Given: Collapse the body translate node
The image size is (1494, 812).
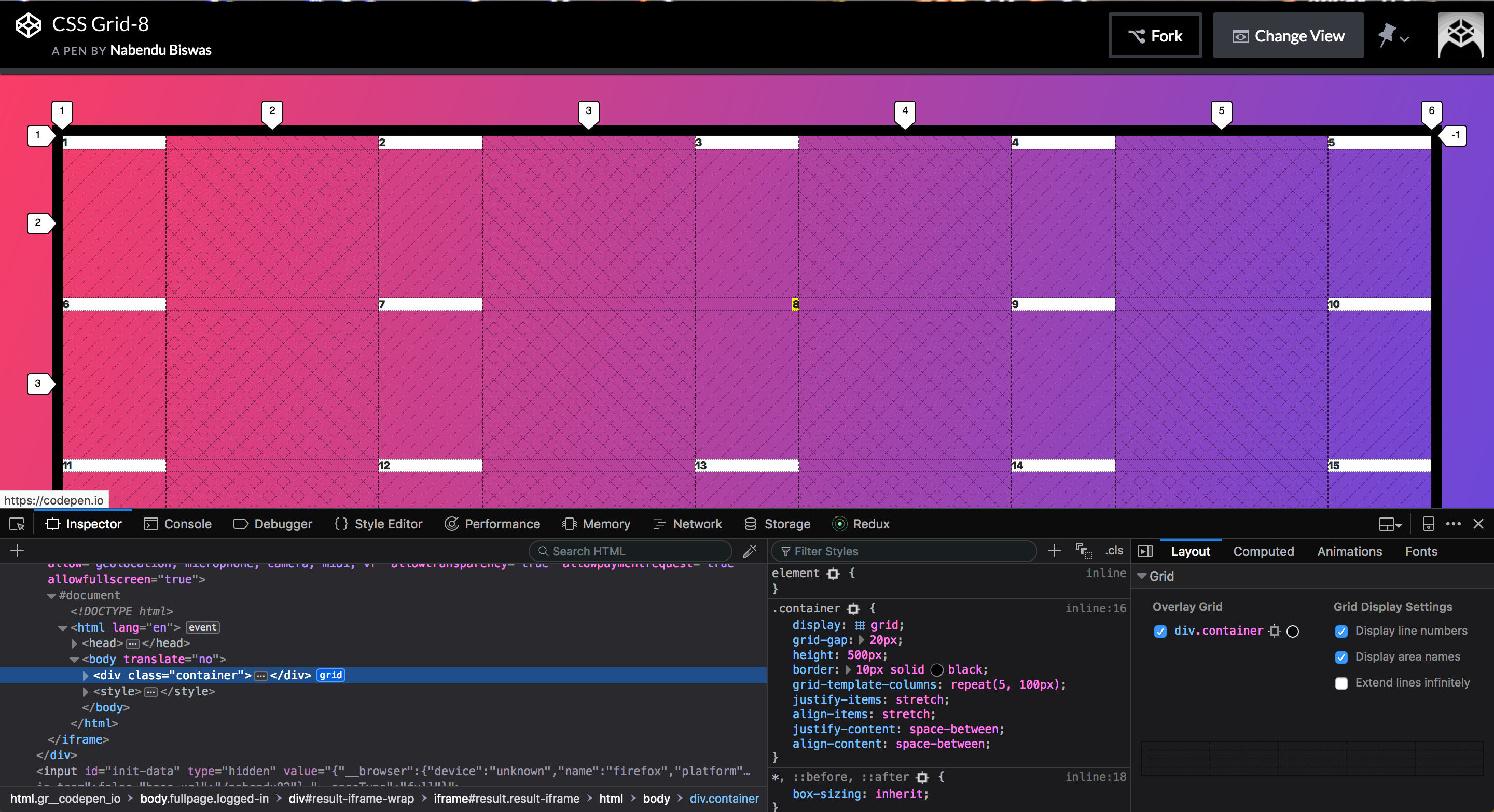Looking at the screenshot, I should pos(74,660).
